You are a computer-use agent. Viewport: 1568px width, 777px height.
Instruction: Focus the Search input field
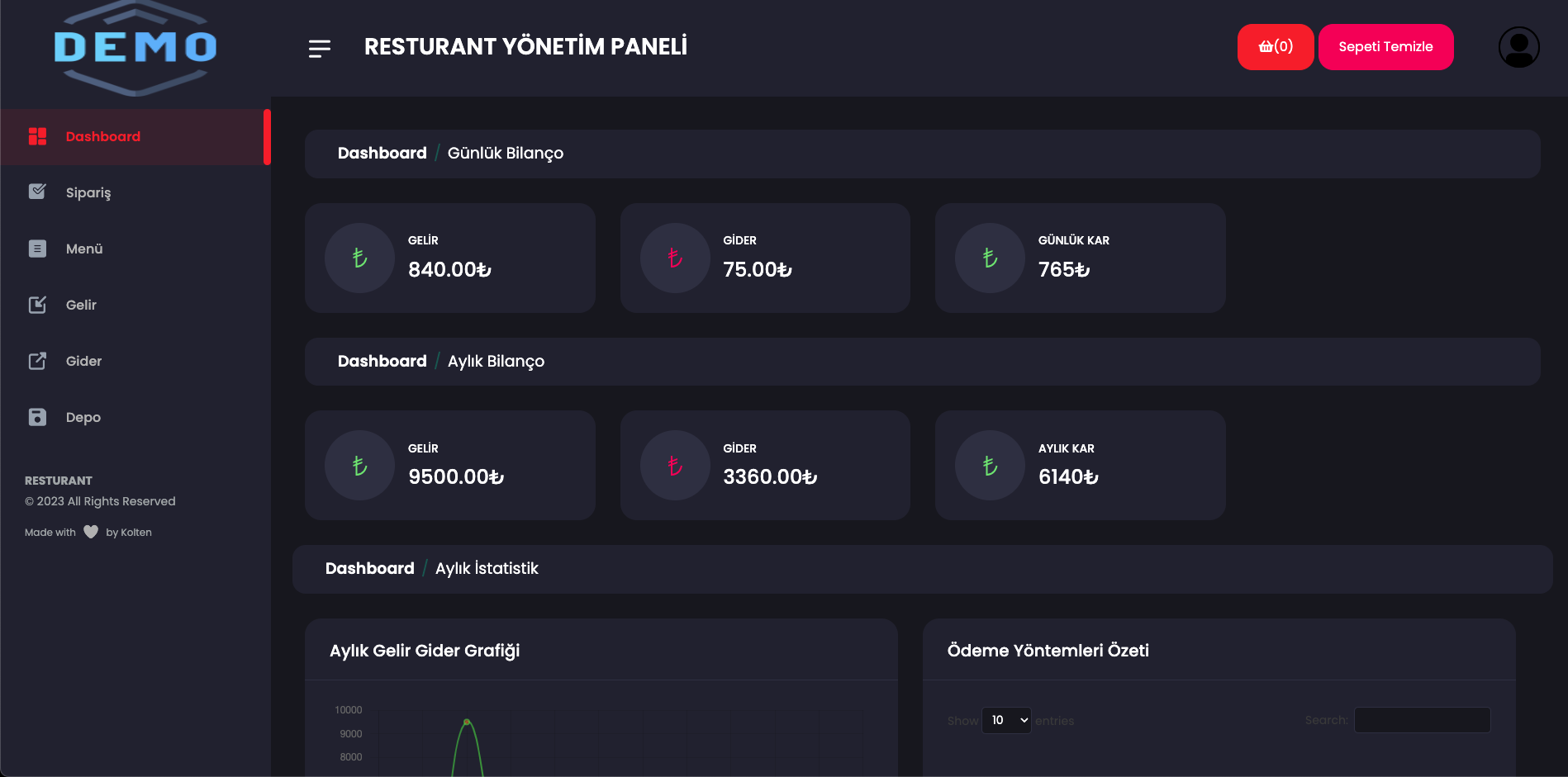pyautogui.click(x=1422, y=720)
